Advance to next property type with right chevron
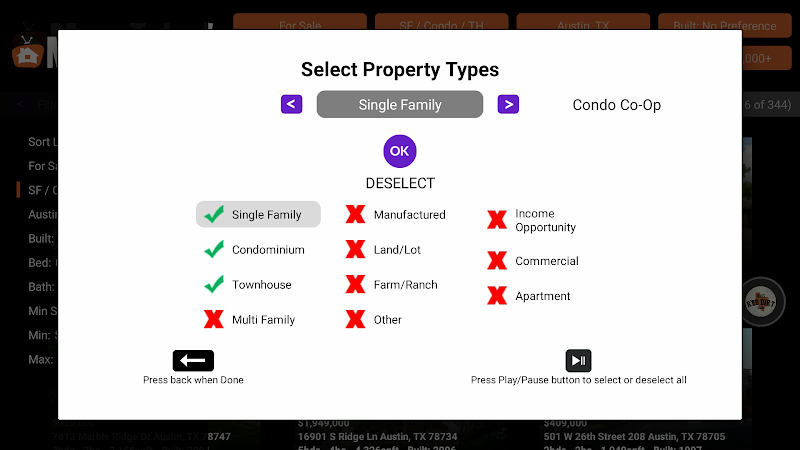Screen dimensions: 800x450 pos(508,104)
